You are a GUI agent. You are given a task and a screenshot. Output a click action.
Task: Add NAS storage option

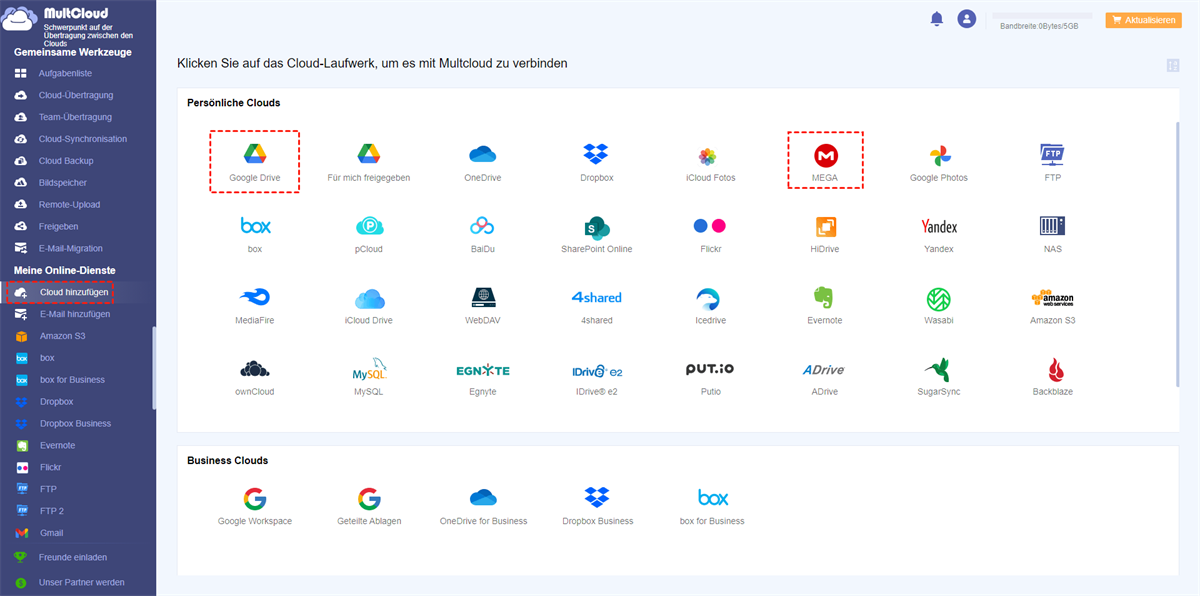1053,226
